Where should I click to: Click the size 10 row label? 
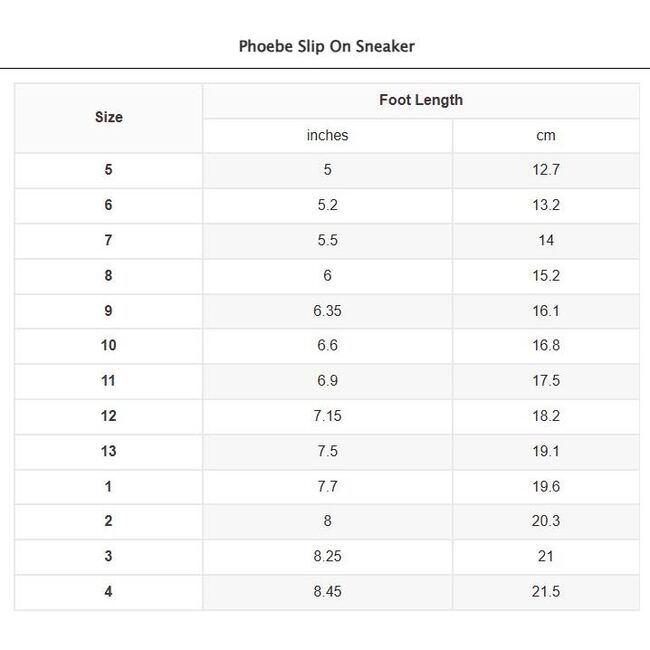(x=108, y=346)
